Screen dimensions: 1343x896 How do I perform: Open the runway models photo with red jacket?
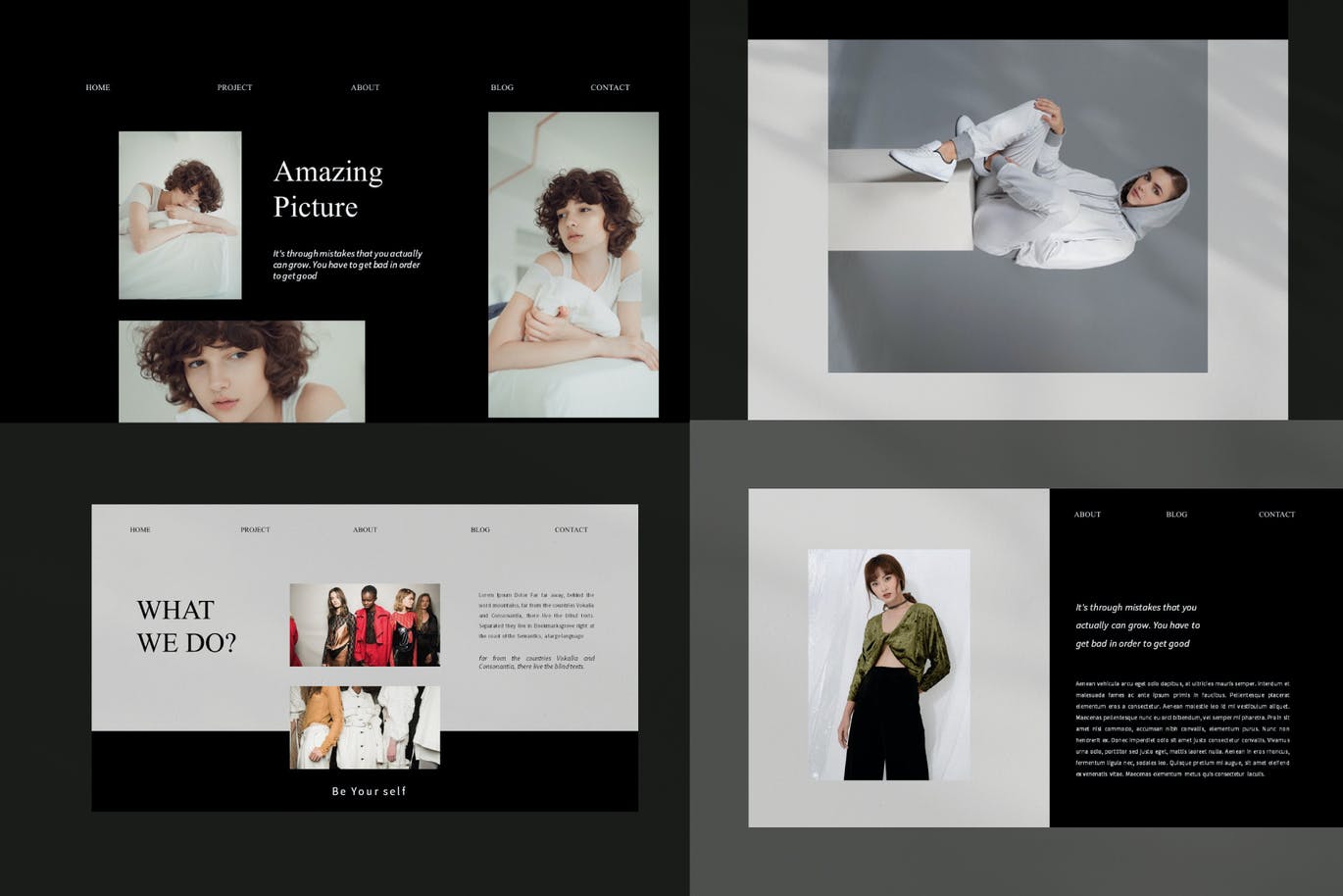[365, 624]
